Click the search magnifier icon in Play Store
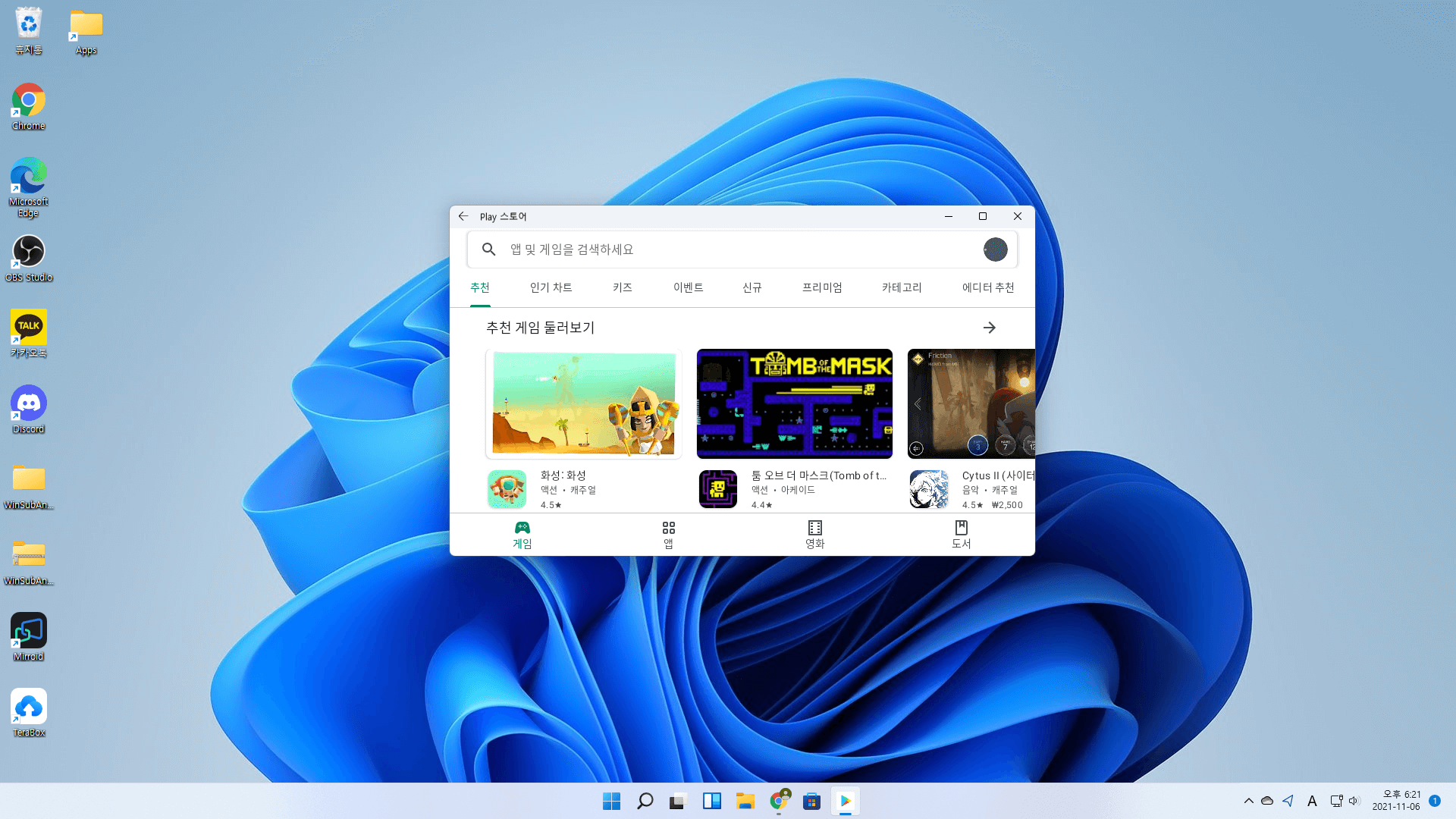The height and width of the screenshot is (819, 1456). [x=489, y=249]
